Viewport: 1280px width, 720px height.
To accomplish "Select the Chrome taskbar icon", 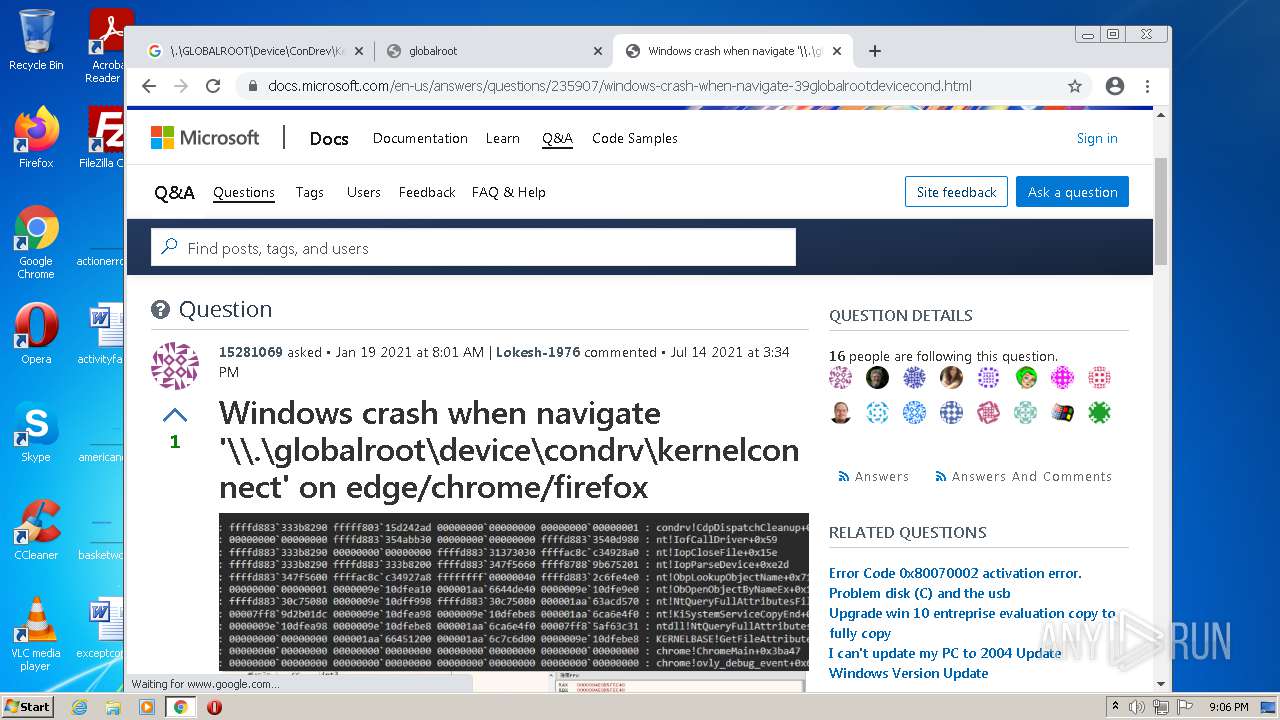I will click(x=181, y=707).
